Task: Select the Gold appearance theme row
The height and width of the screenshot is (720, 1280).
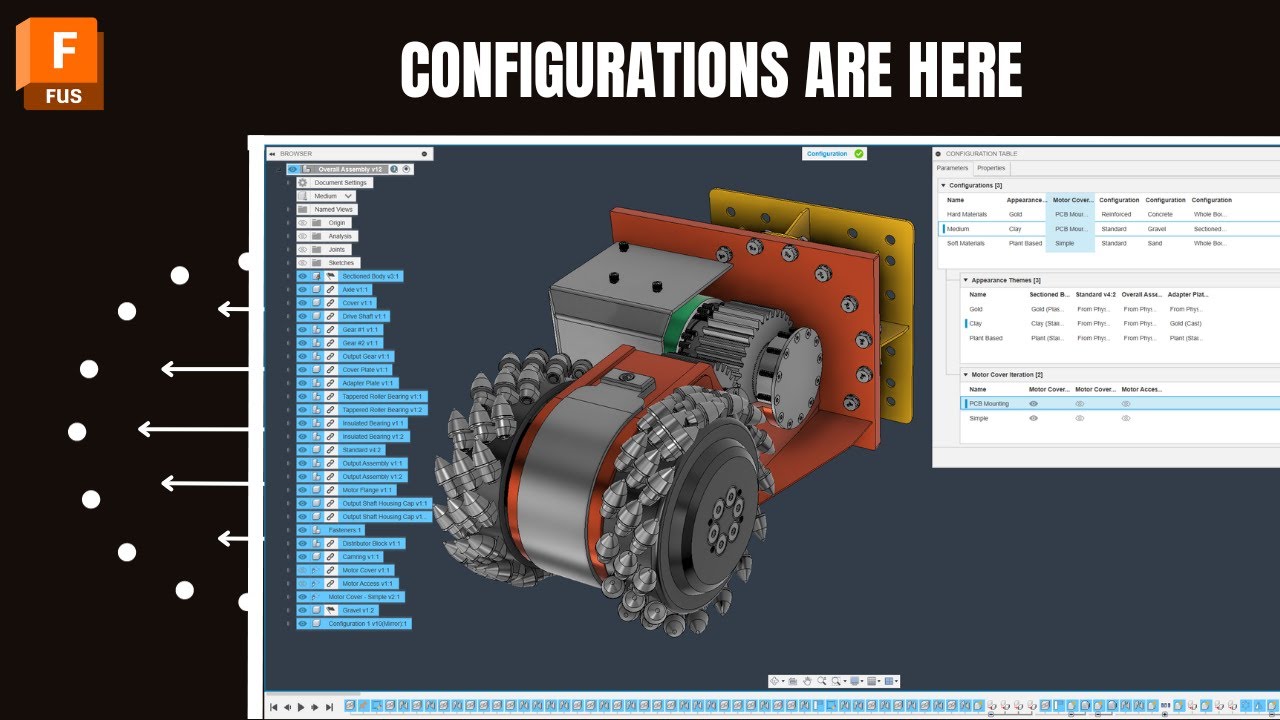Action: pyautogui.click(x=1120, y=309)
